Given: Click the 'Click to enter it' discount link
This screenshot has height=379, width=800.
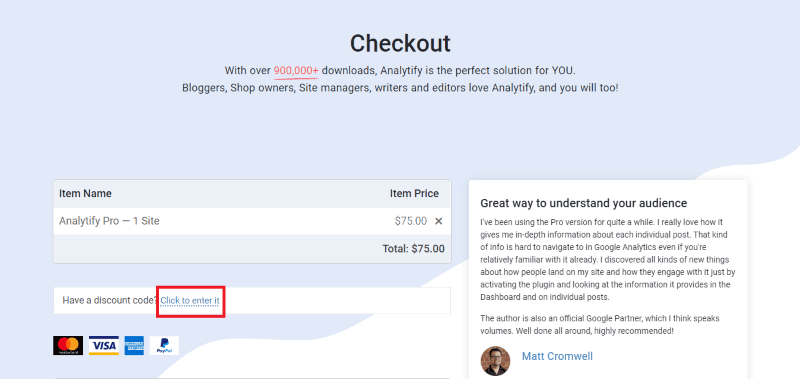Looking at the screenshot, I should (x=190, y=300).
